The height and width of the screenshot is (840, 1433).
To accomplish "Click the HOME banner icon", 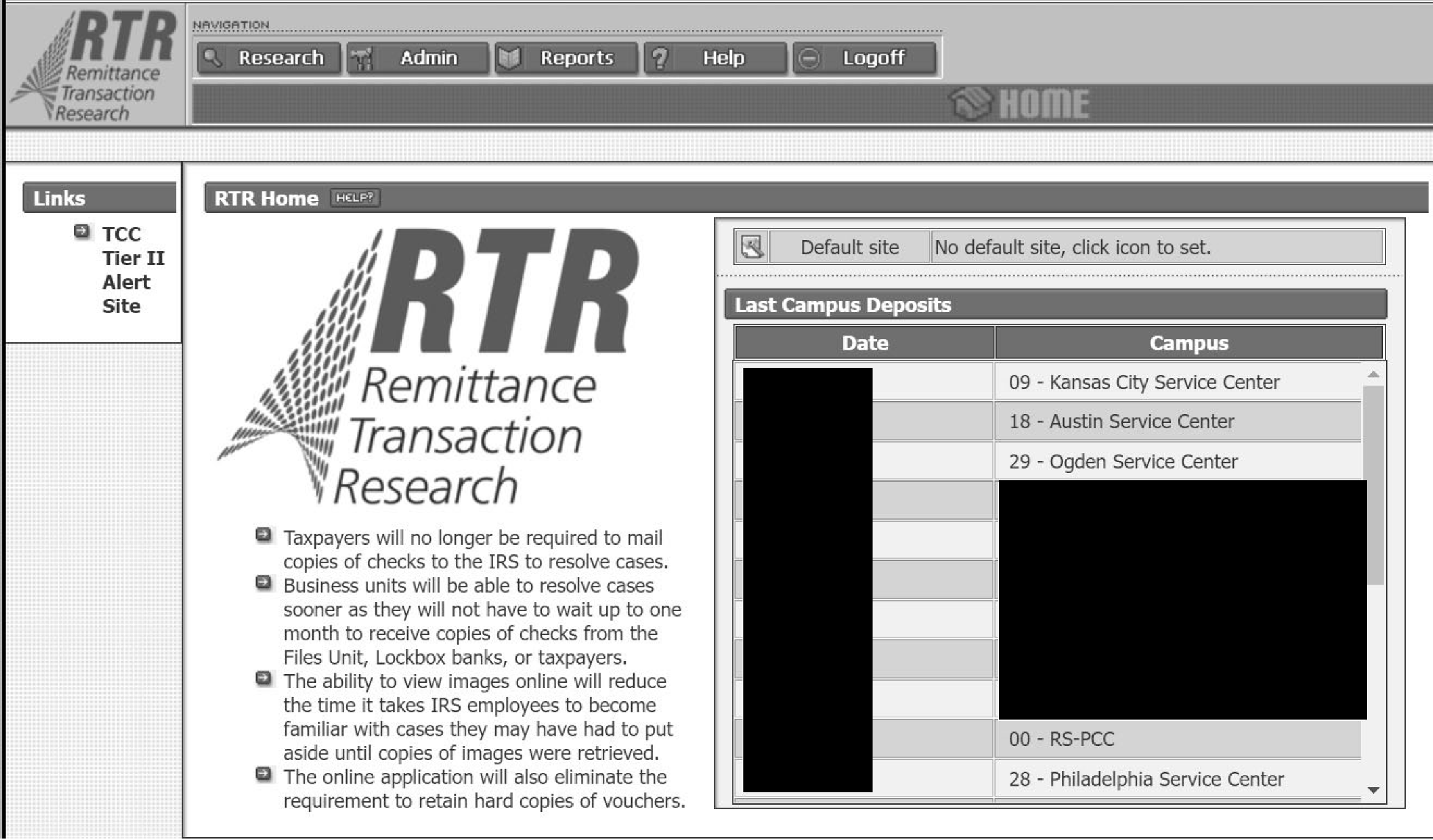I will point(971,104).
